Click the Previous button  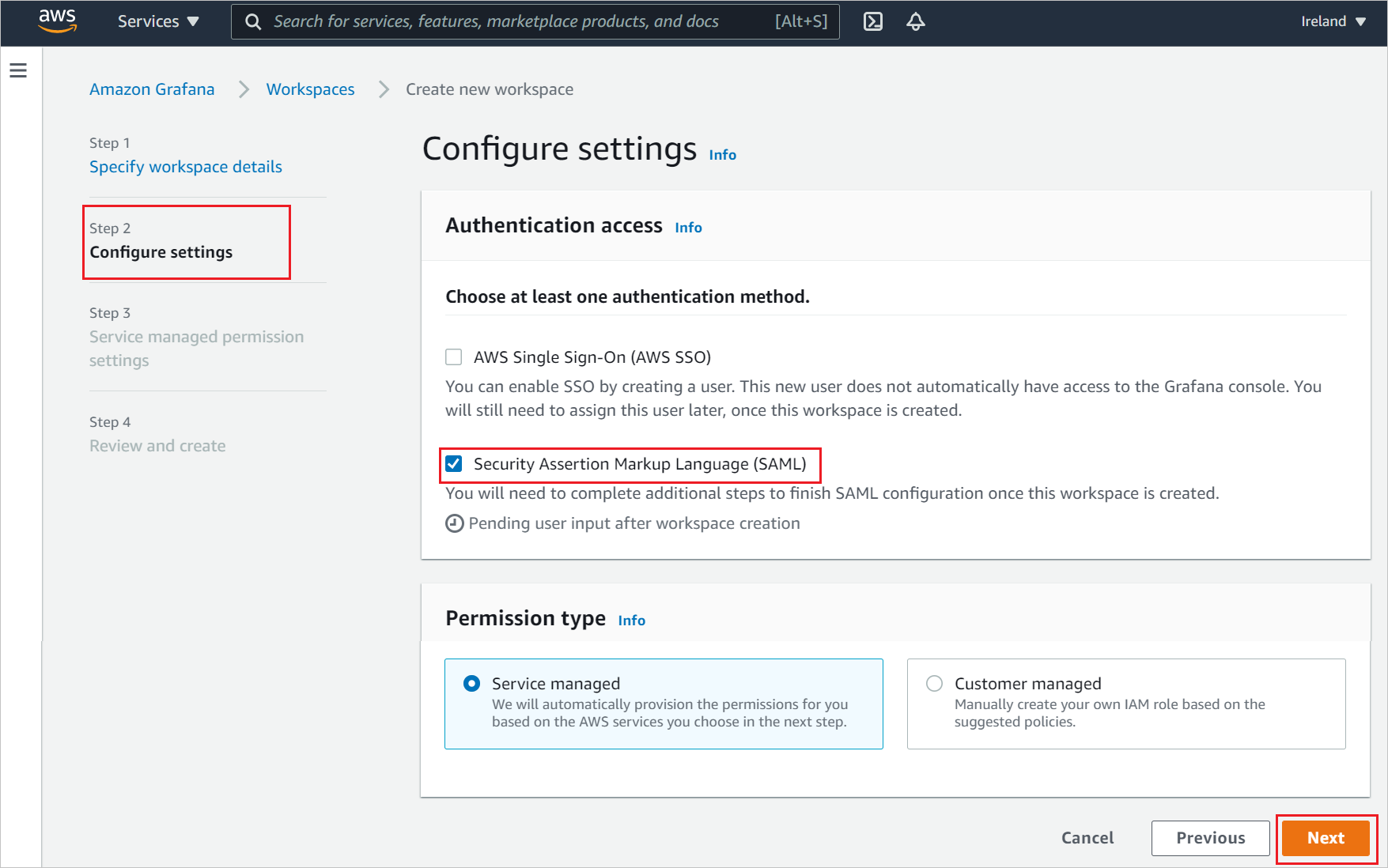[1210, 838]
